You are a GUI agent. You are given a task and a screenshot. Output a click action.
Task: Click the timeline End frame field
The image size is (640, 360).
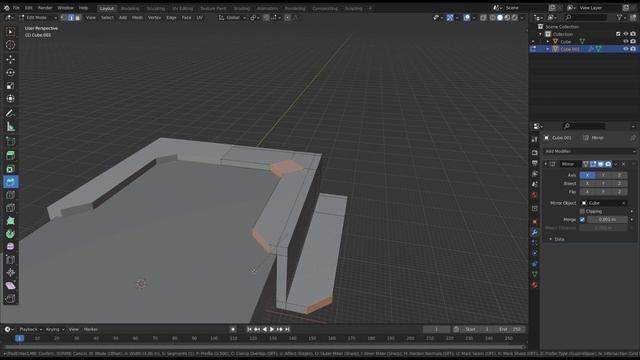coord(509,329)
